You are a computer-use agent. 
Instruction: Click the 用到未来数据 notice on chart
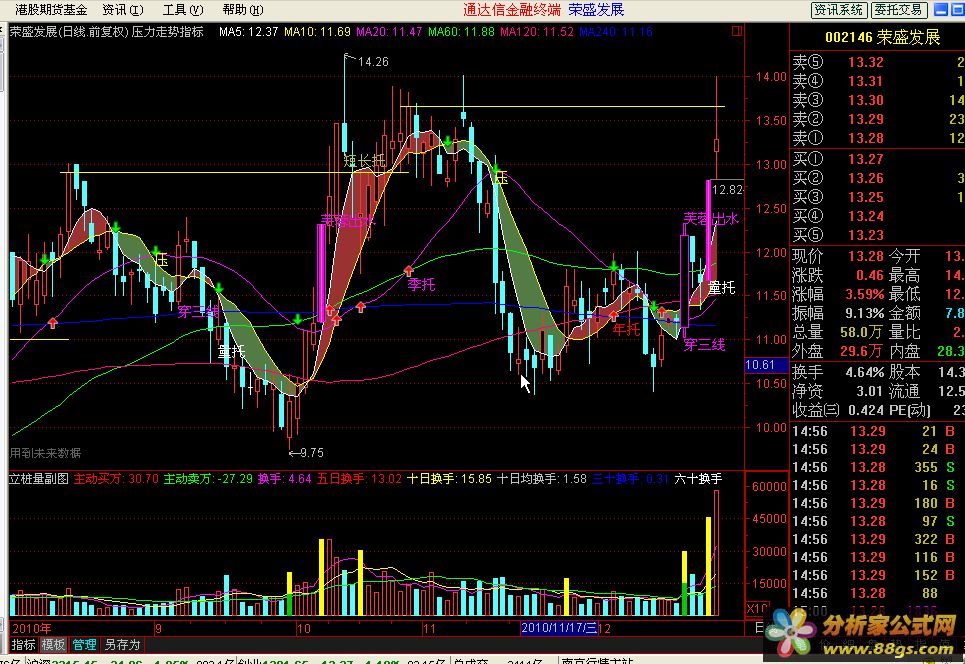tap(46, 453)
